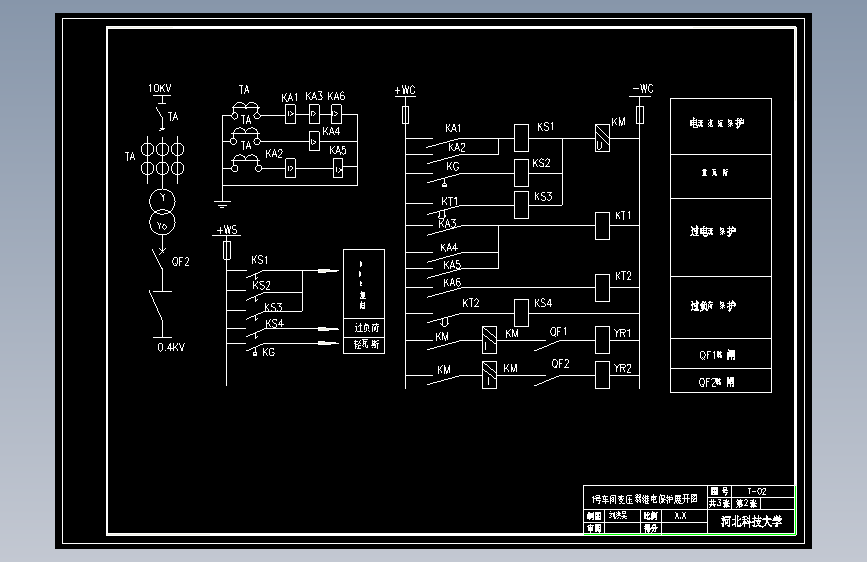Click QF1 contact label beside YR1 coil
The image size is (867, 562).
pos(558,331)
